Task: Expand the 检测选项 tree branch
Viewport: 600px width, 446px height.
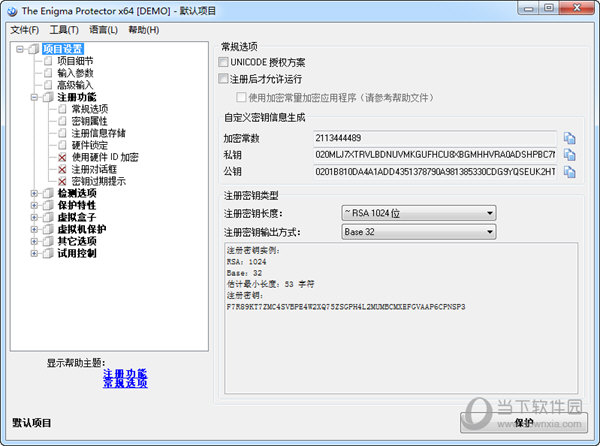Action: tap(34, 193)
